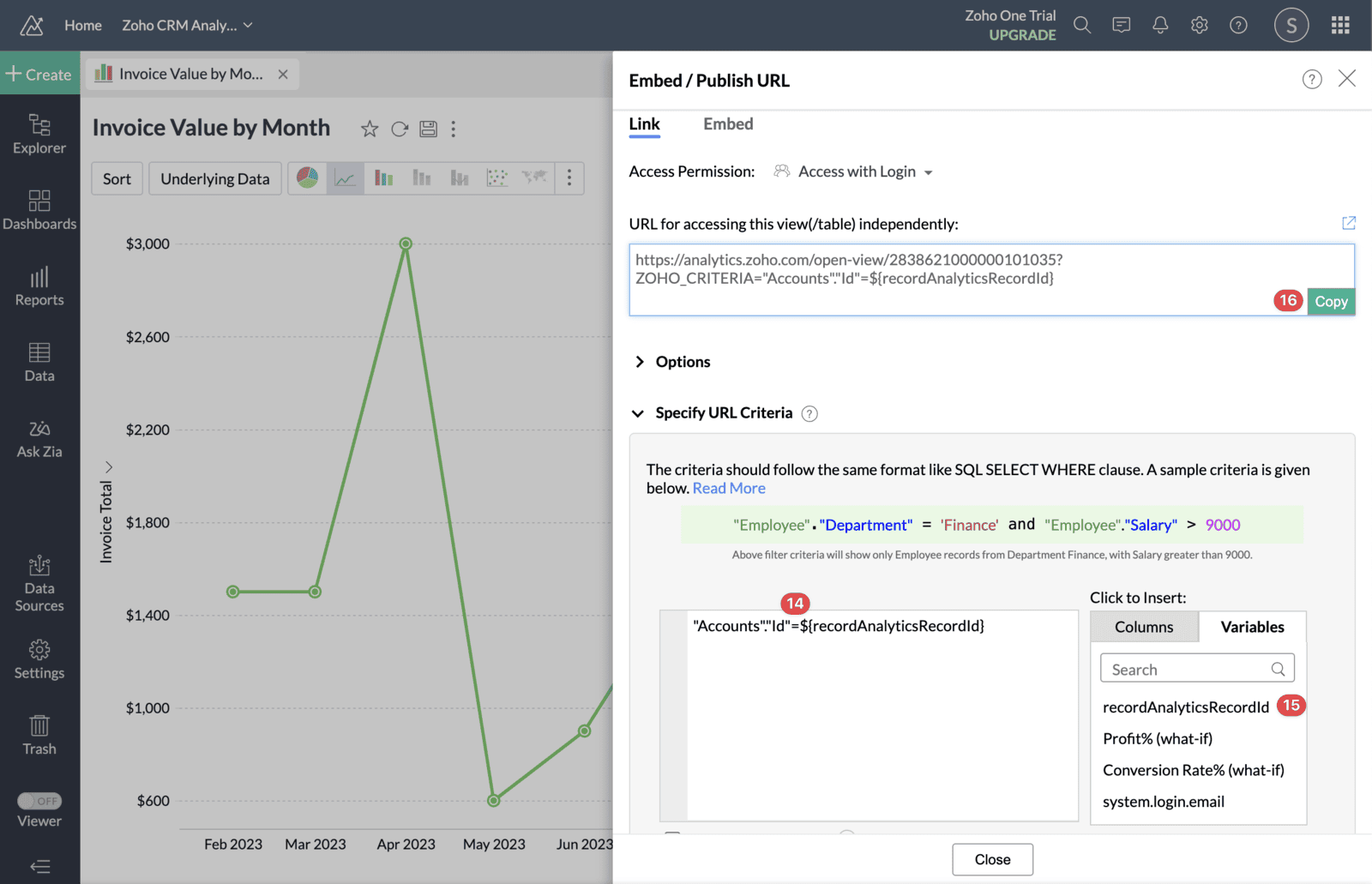The height and width of the screenshot is (884, 1372).
Task: Collapse the left sidebar menu
Action: pyautogui.click(x=39, y=866)
